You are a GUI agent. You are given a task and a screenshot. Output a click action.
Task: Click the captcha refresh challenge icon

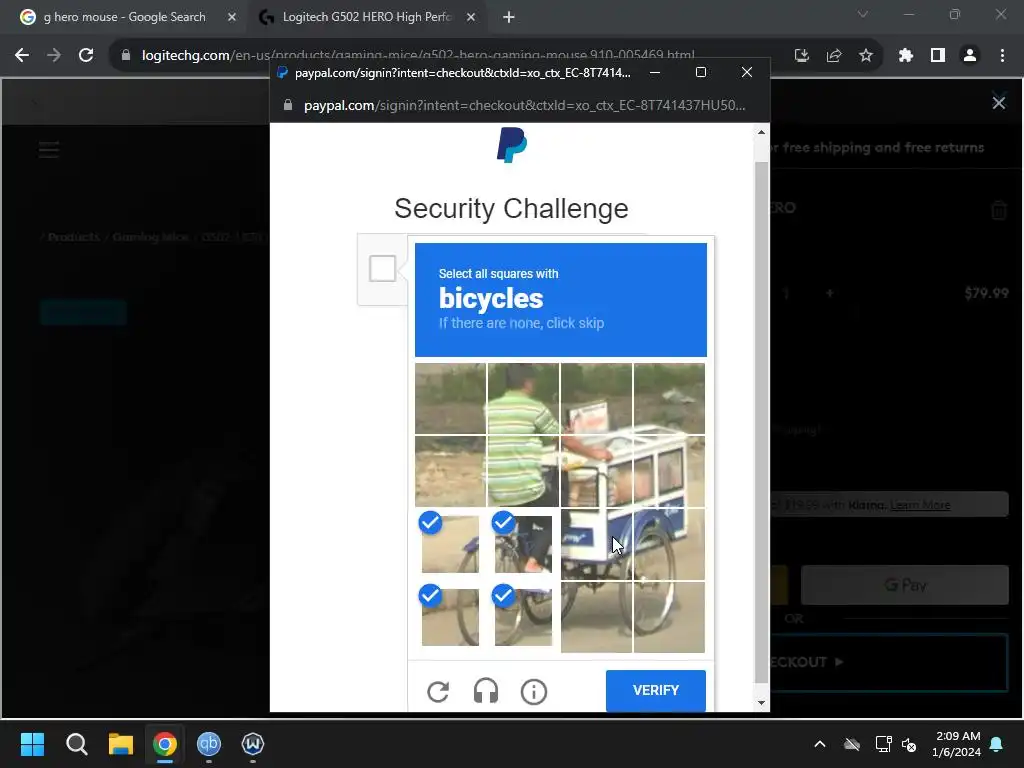click(x=438, y=691)
